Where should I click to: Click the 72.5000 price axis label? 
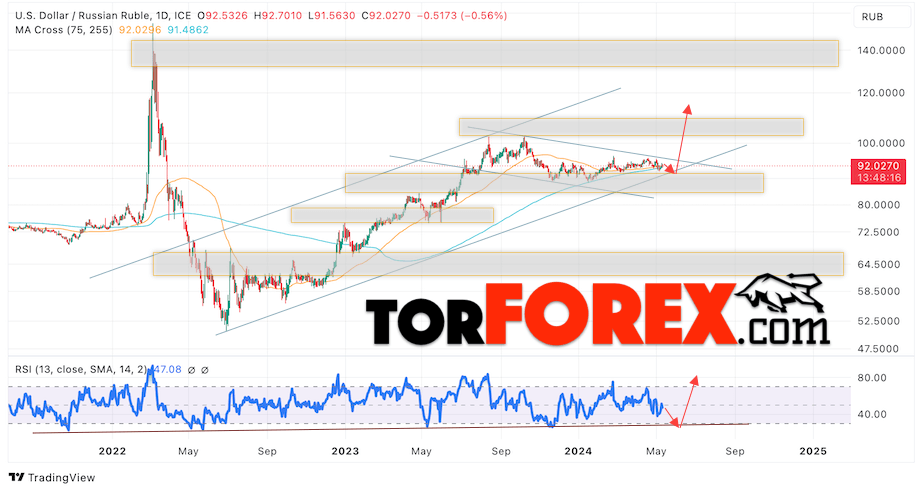878,232
